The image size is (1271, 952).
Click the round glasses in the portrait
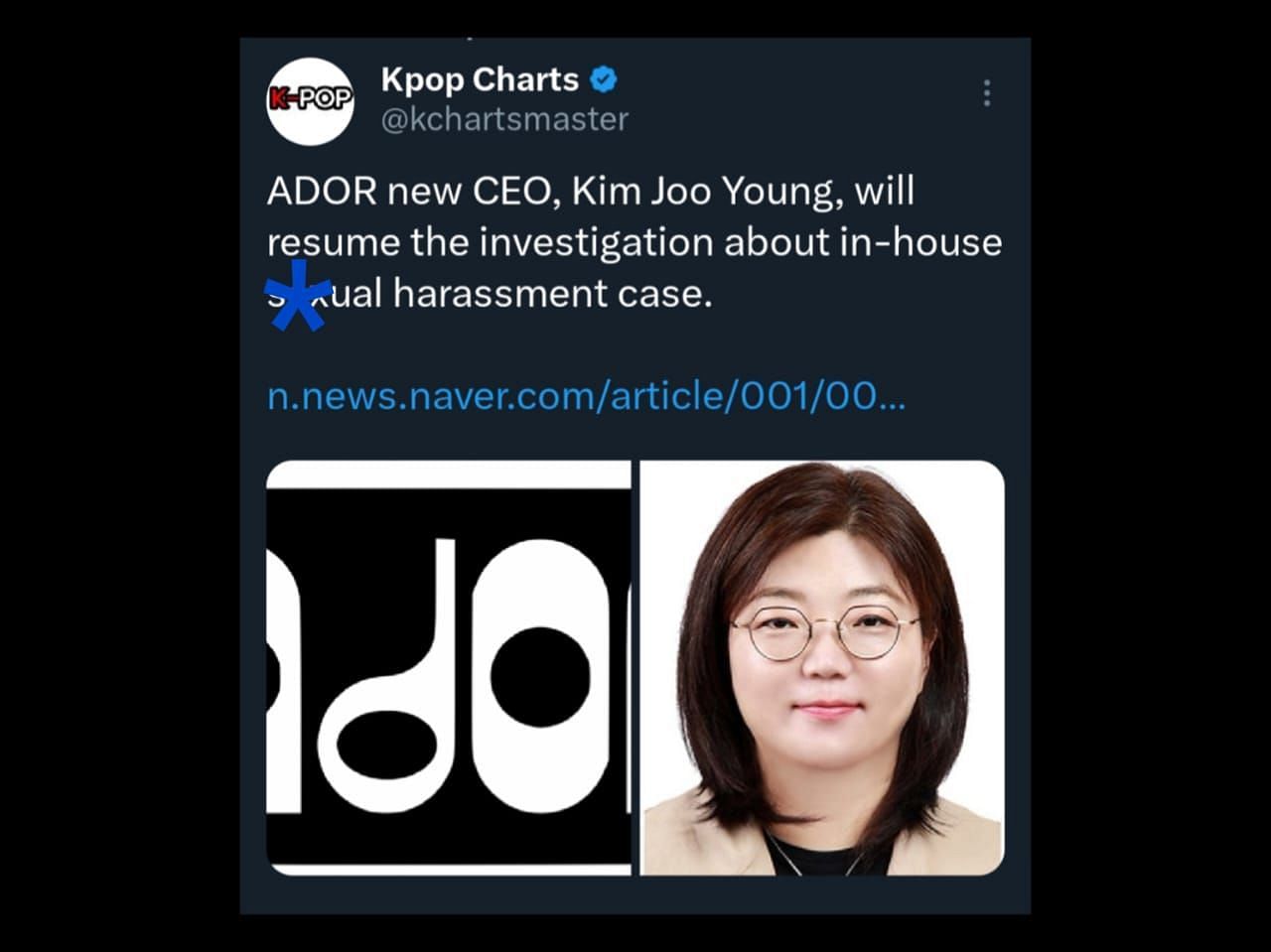pyautogui.click(x=824, y=629)
